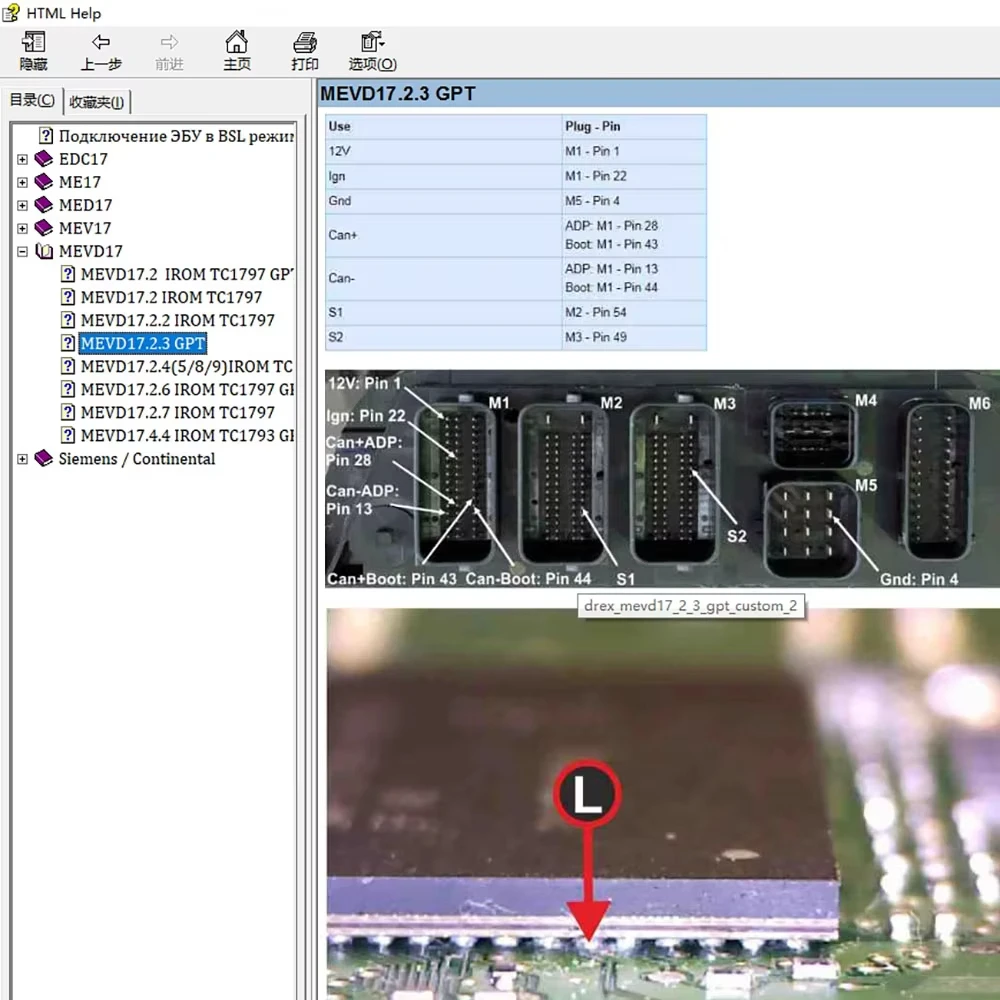Screen dimensions: 1000x1000
Task: Open the MEVD17.2.2 IROM TC1797 topic
Action: 177,320
